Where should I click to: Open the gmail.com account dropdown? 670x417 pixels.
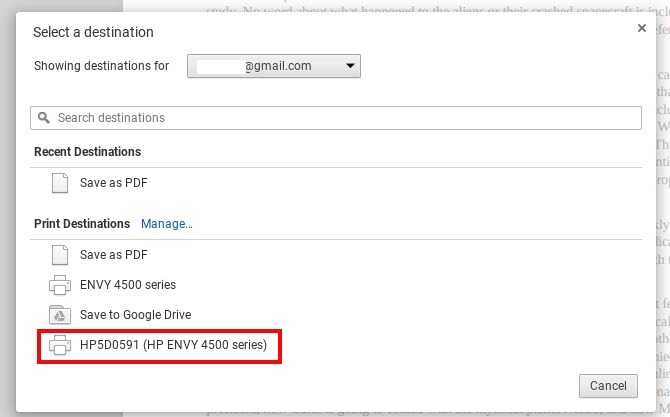[x=274, y=66]
